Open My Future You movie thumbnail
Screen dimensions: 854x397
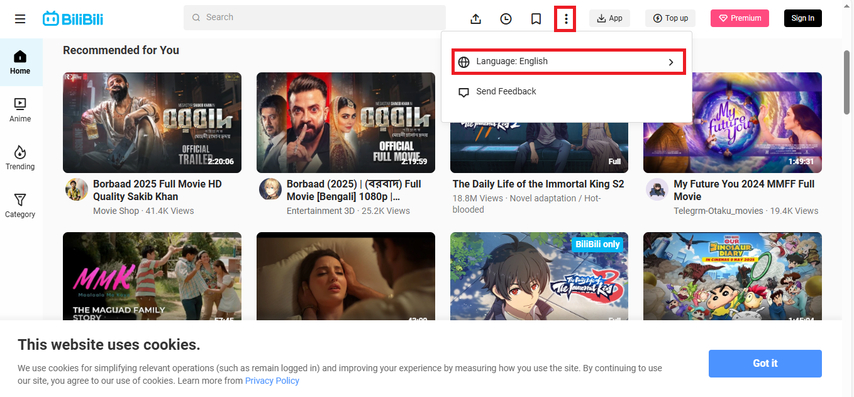pyautogui.click(x=733, y=123)
